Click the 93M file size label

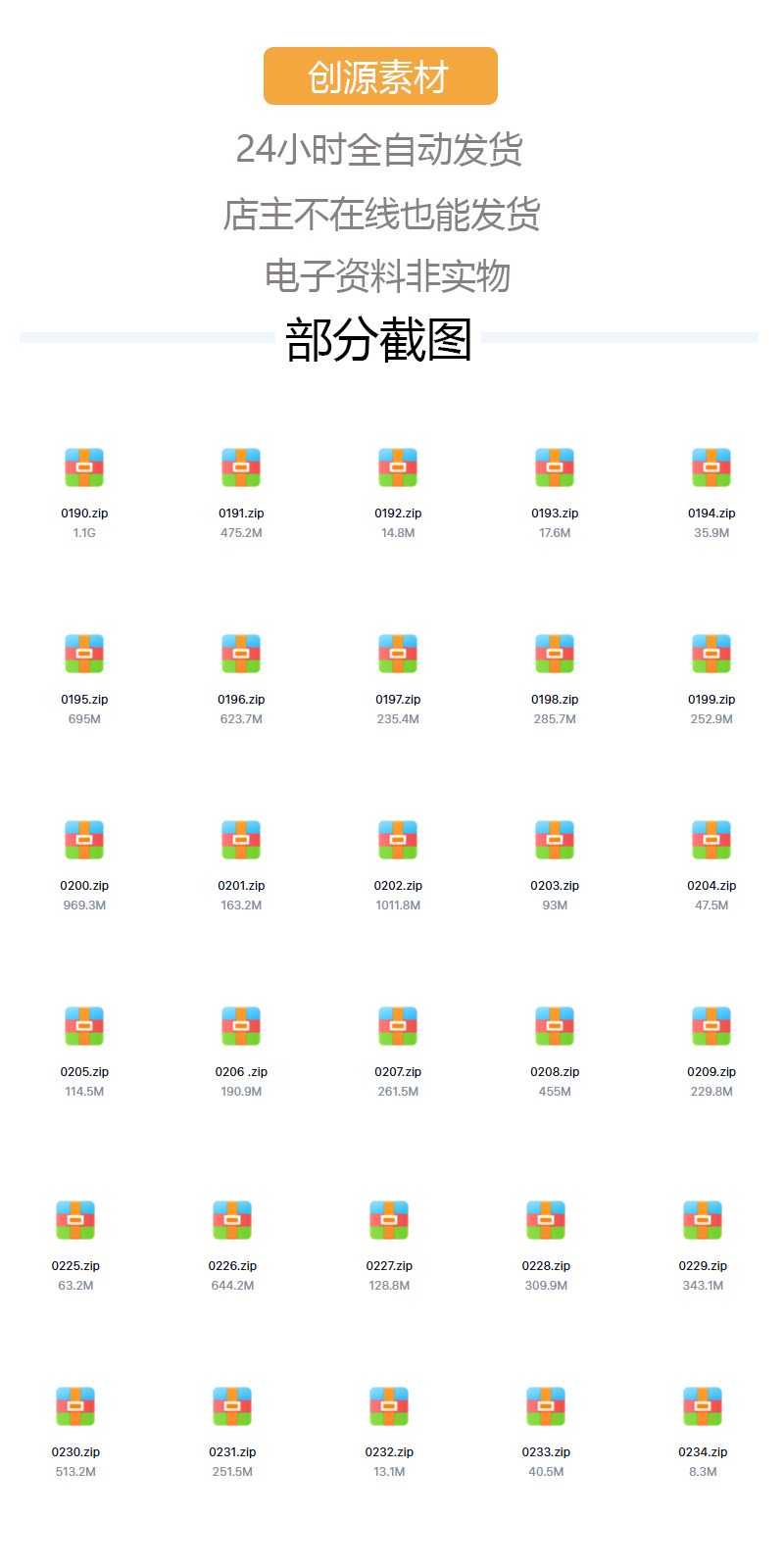pyautogui.click(x=555, y=906)
